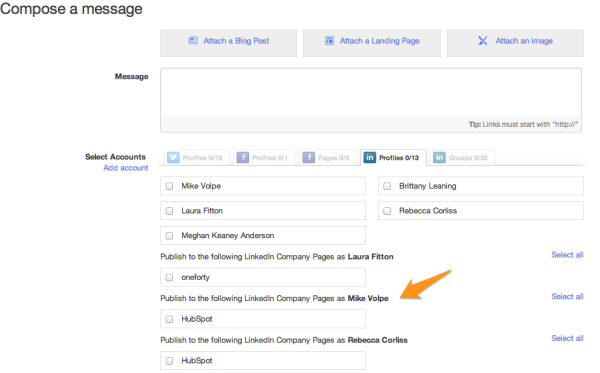Click the Twitter bird icon on Profiles 0/18 tab

(173, 158)
